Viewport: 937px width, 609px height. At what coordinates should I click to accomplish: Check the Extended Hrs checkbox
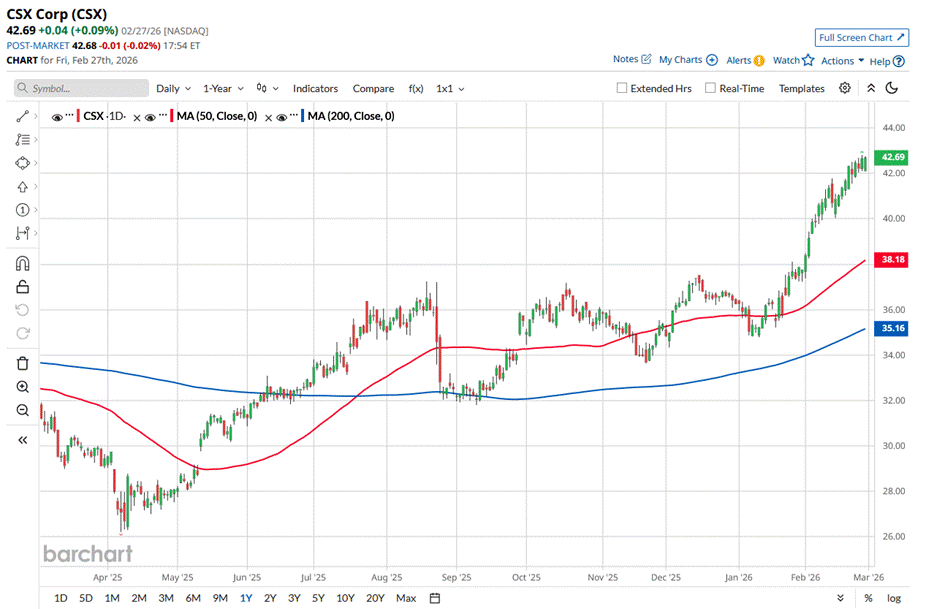pyautogui.click(x=622, y=88)
